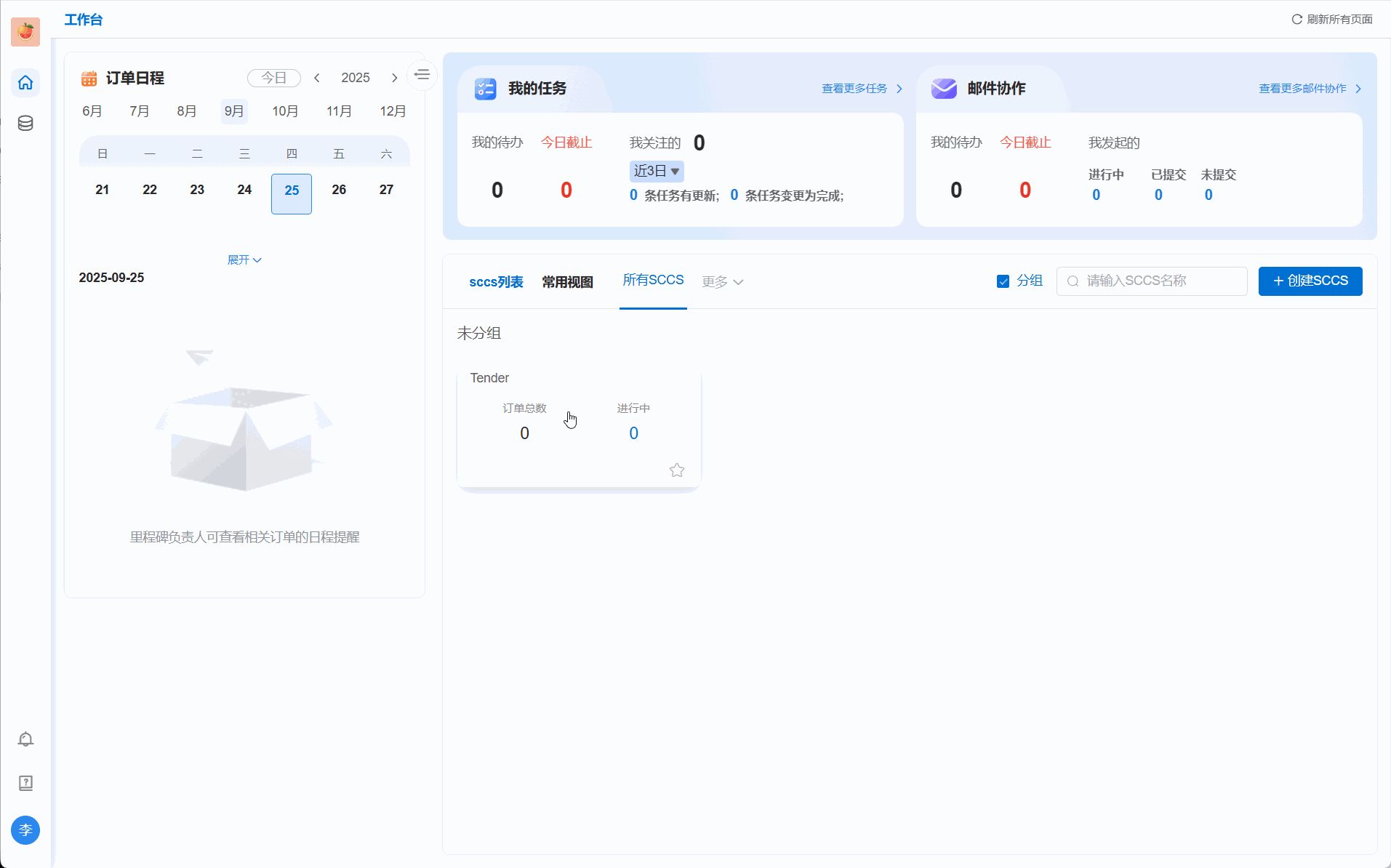Screen dimensions: 1391x868
Task: Switch to the 所有SCCS tab
Action: point(652,281)
